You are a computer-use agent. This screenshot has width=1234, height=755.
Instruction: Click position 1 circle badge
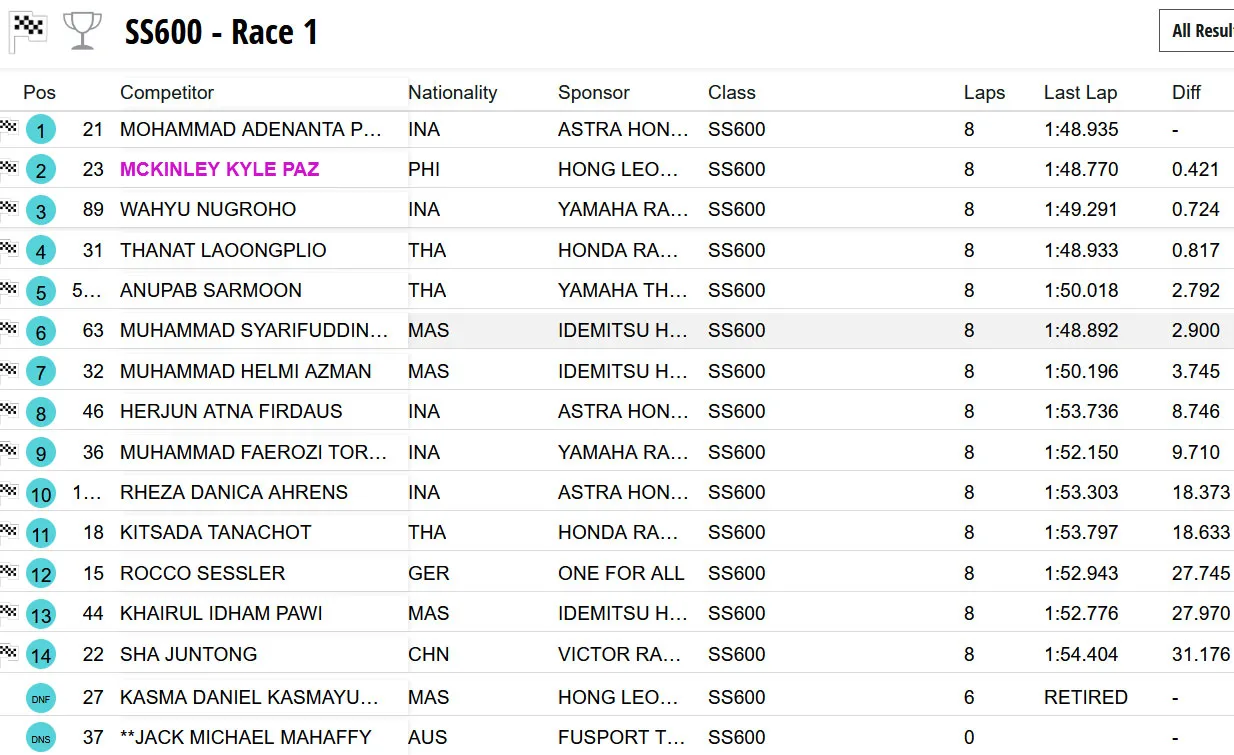[40, 130]
